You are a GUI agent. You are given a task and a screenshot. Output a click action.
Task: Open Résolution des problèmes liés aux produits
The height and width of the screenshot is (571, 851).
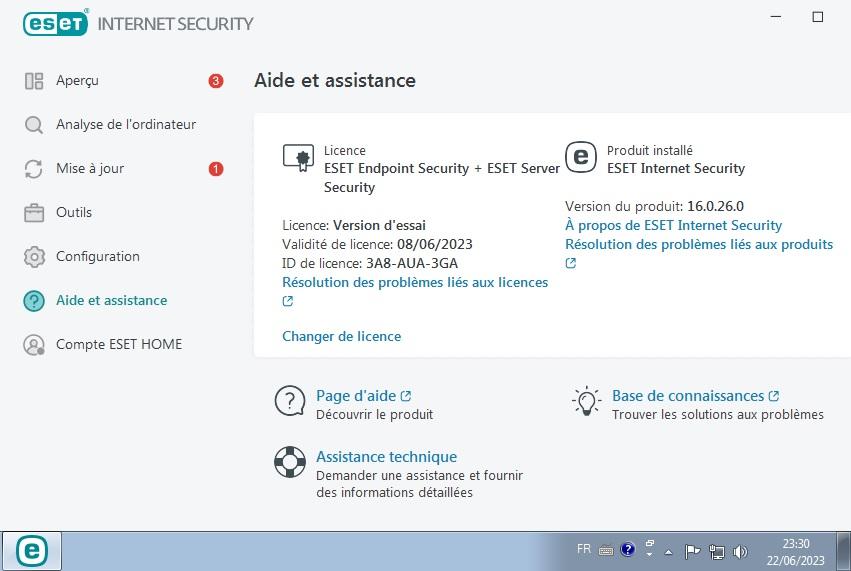pos(699,244)
